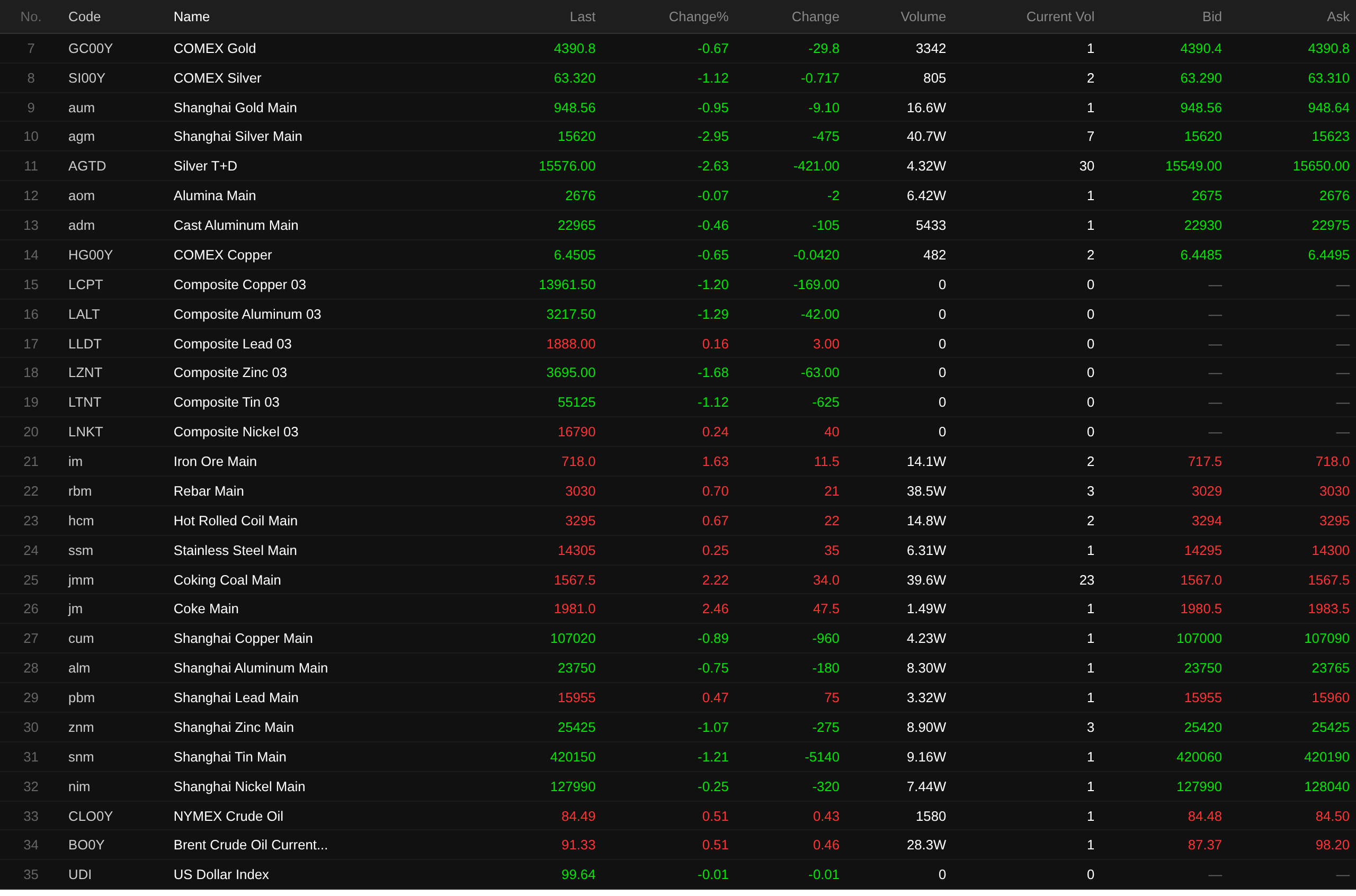Click the Change column header
This screenshot has height=896, width=1356.
click(815, 16)
